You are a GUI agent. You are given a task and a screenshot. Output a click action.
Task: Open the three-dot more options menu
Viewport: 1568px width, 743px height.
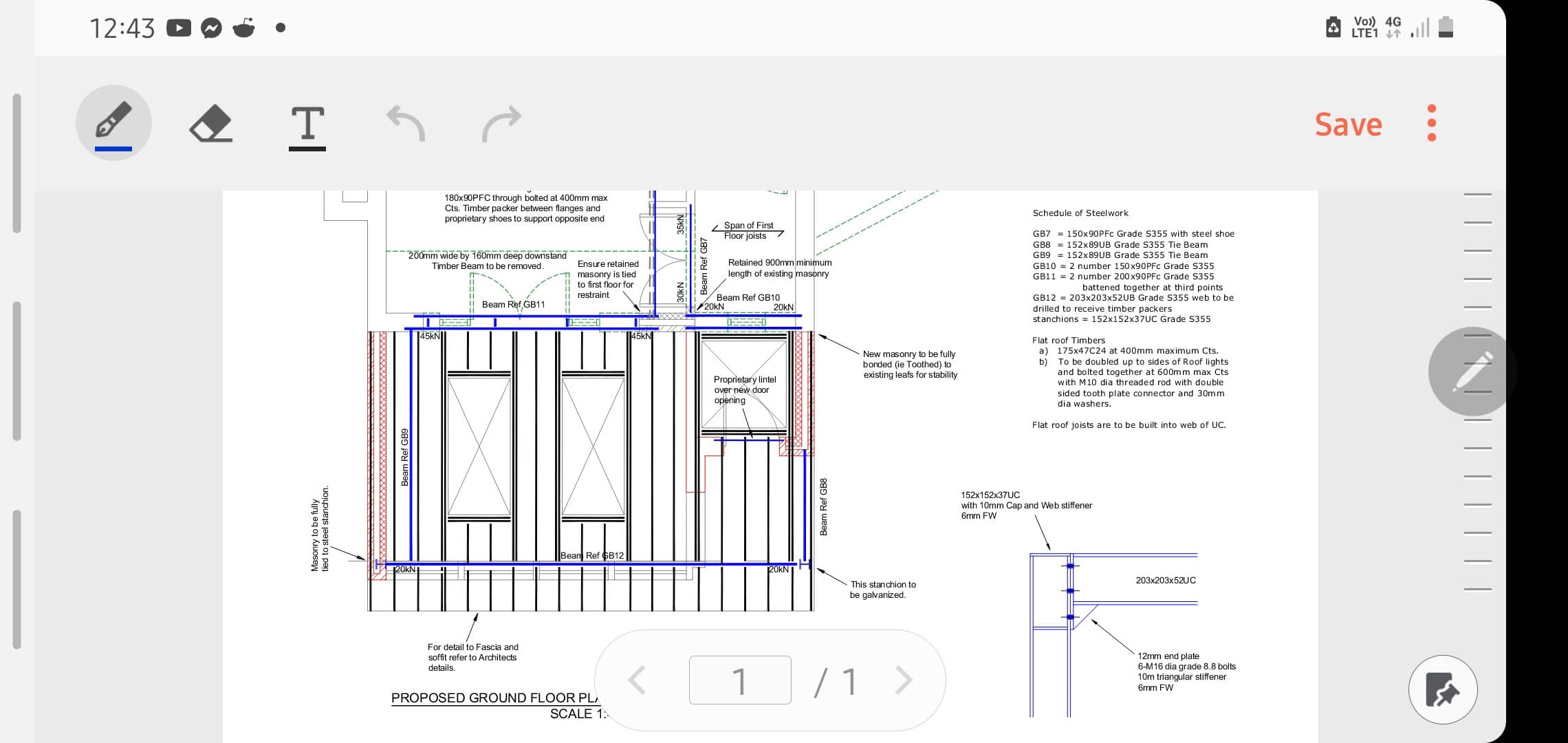click(x=1432, y=123)
